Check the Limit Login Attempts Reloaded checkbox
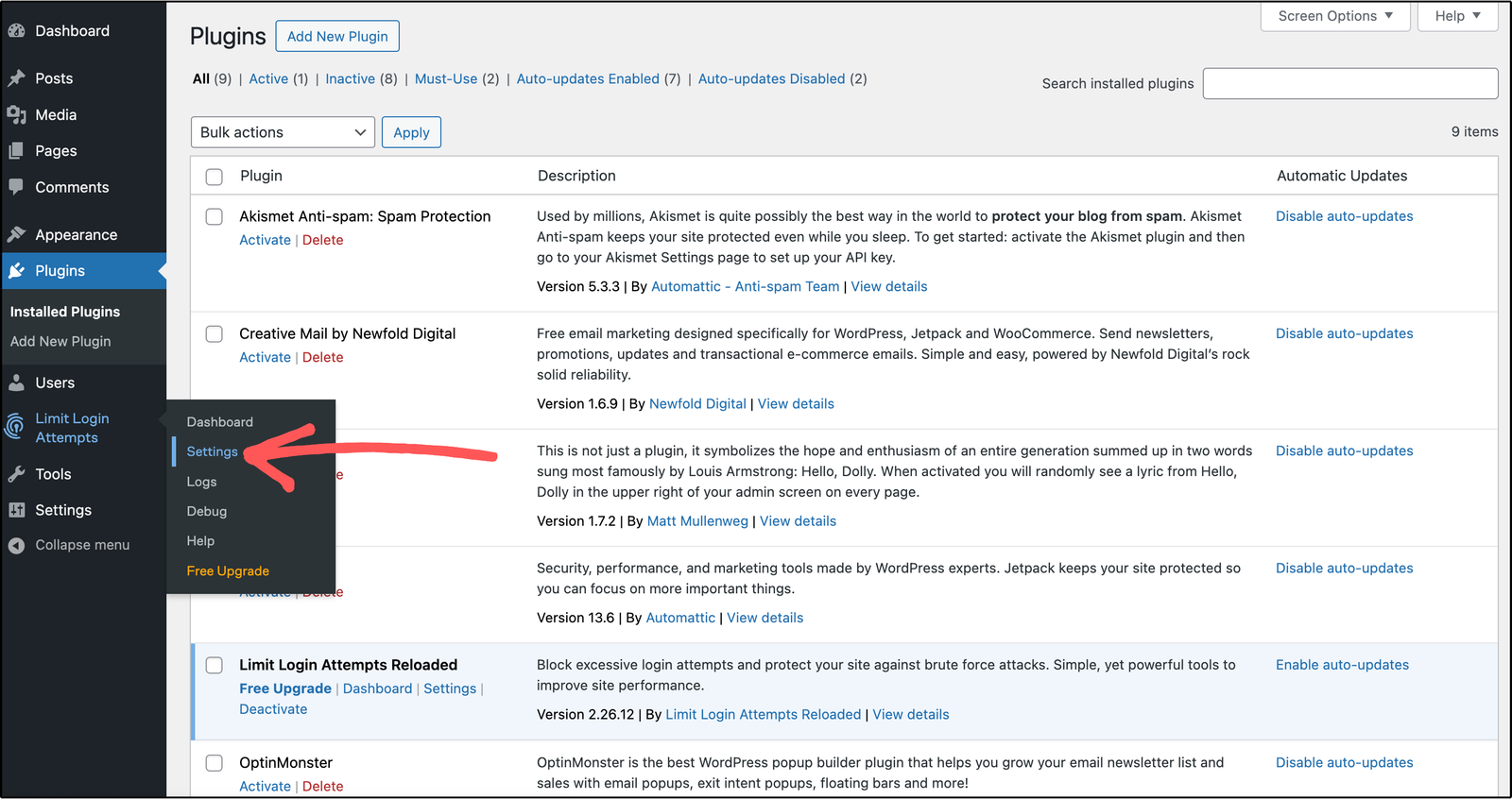 [215, 665]
